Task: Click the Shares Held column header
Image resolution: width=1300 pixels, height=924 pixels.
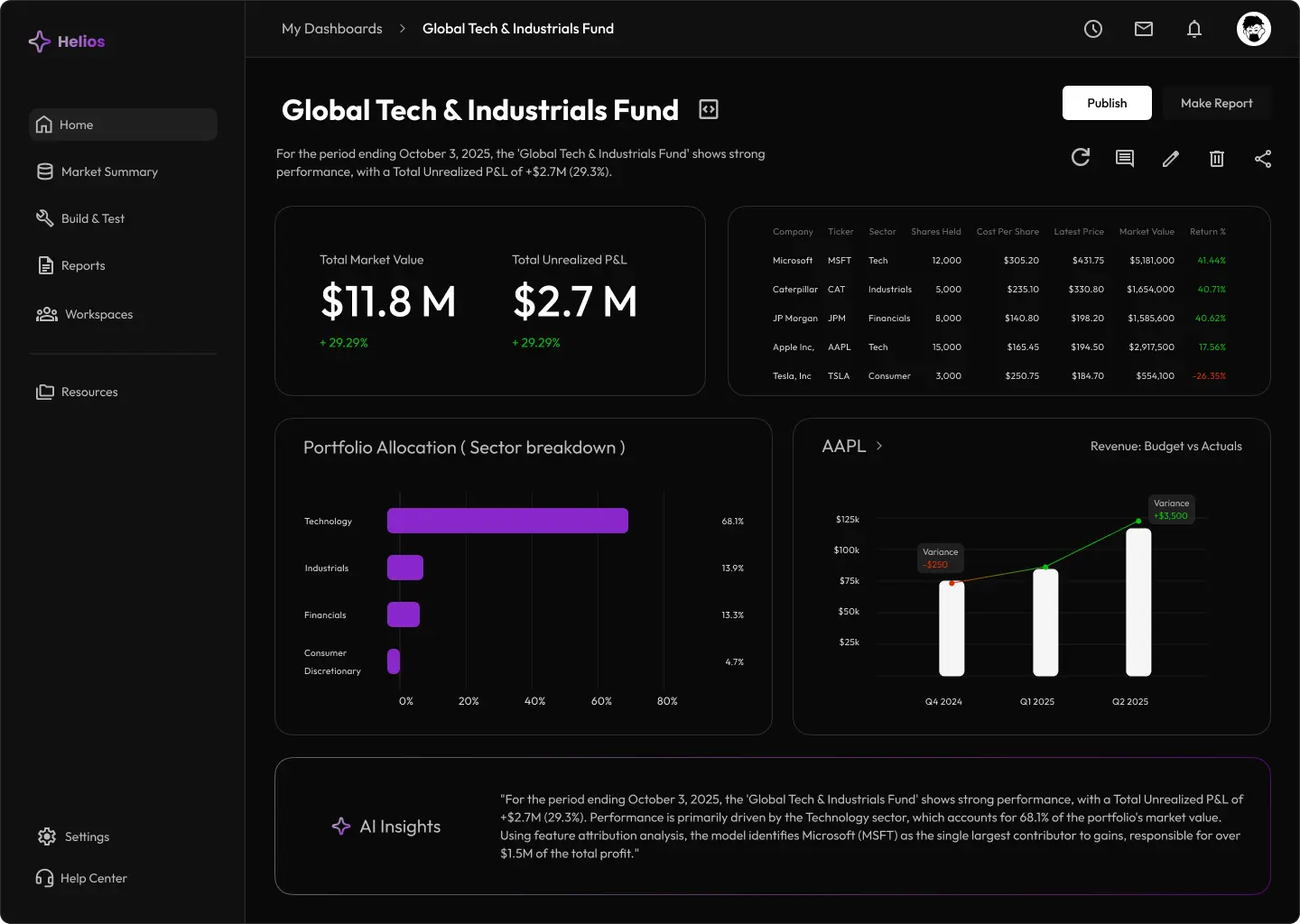Action: [936, 232]
